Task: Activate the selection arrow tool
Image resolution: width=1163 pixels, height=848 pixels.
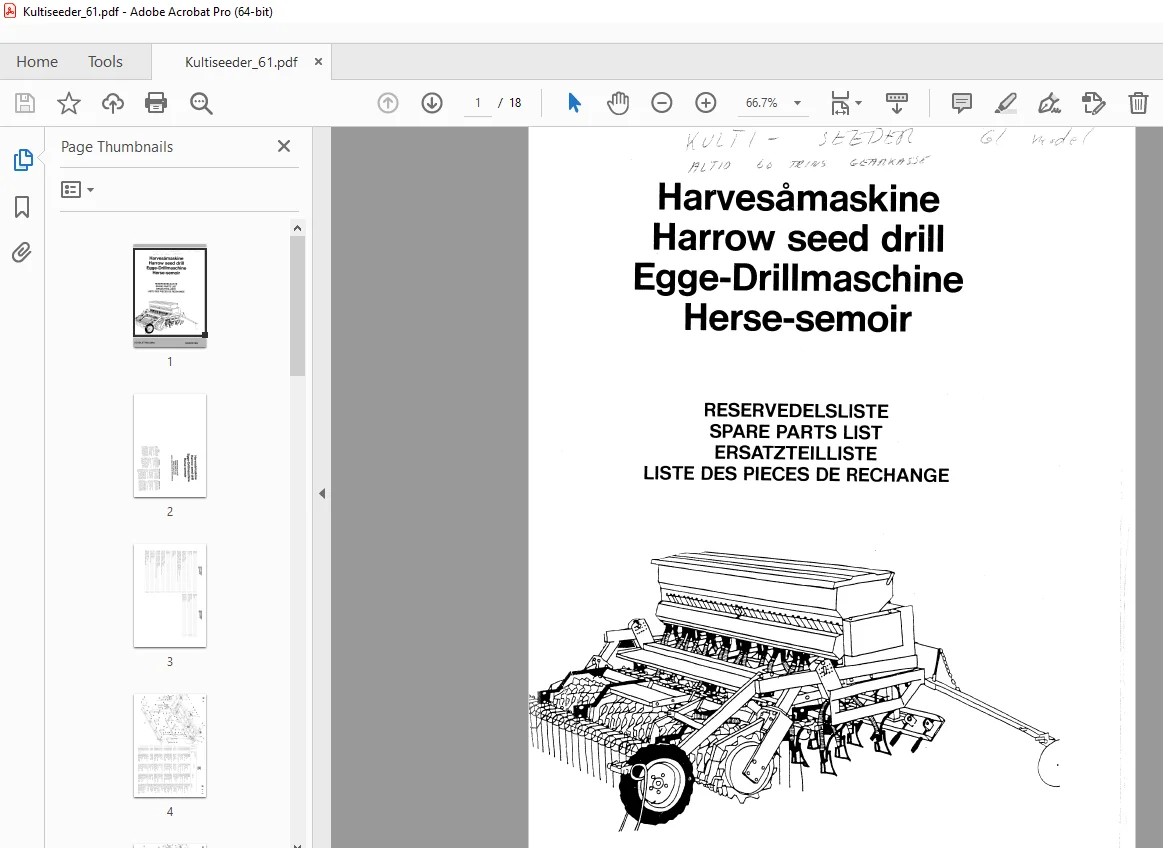Action: (574, 103)
